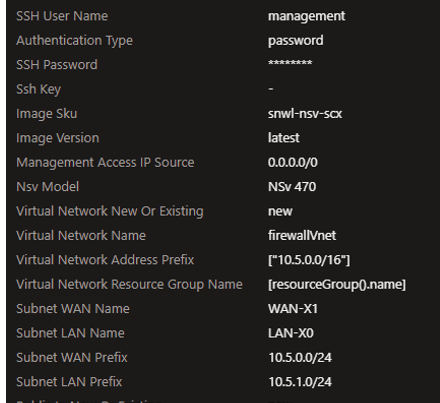440x403 pixels.
Task: Select the ["10.5.0.0/16"] value
Action: pos(309,260)
